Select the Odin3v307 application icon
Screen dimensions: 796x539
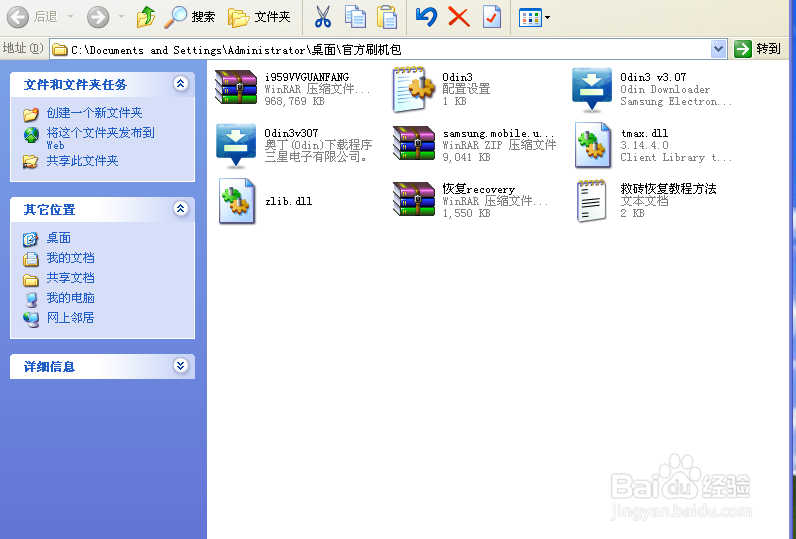(236, 146)
